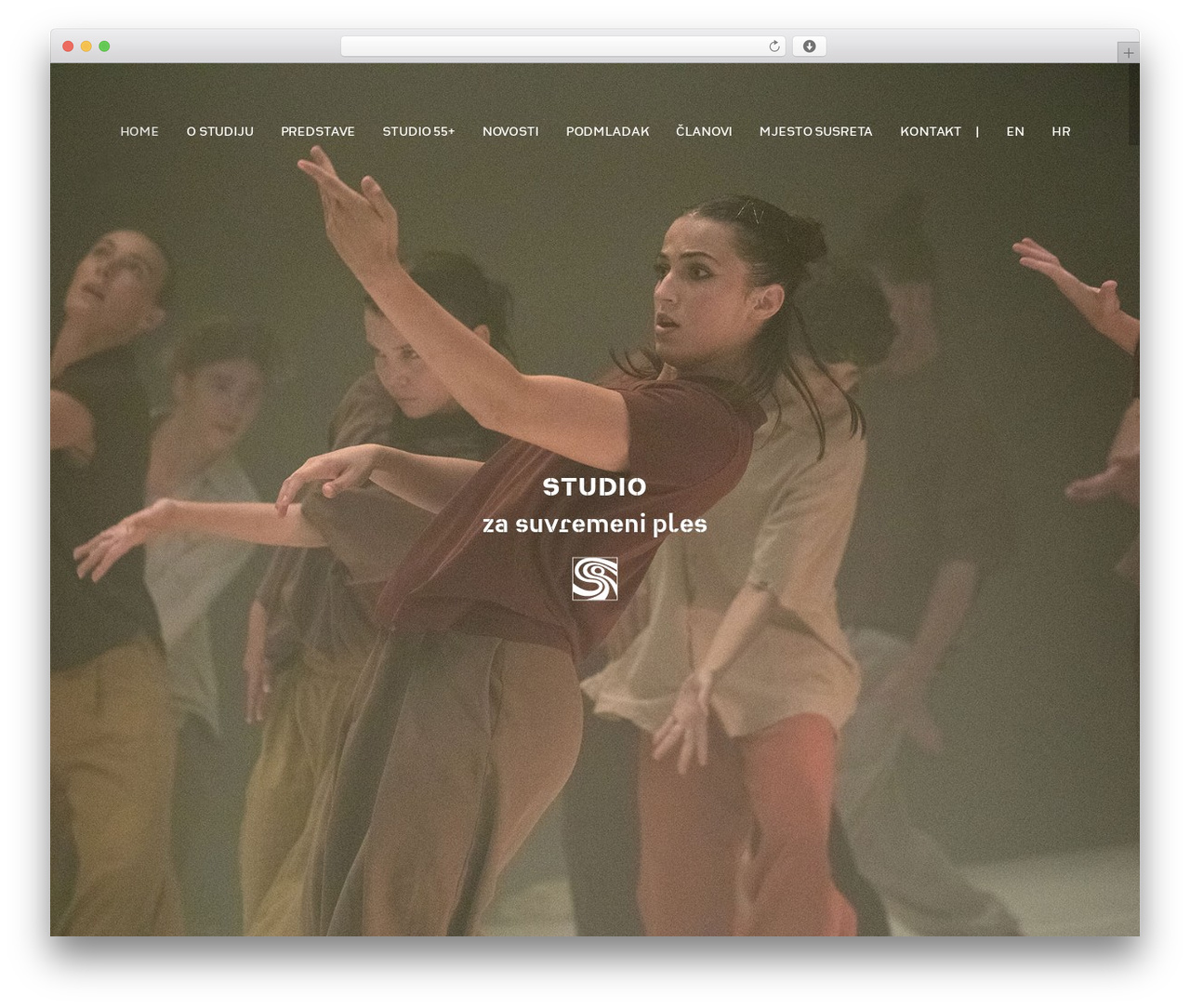
Task: Switch language to HR
Action: pyautogui.click(x=1061, y=131)
